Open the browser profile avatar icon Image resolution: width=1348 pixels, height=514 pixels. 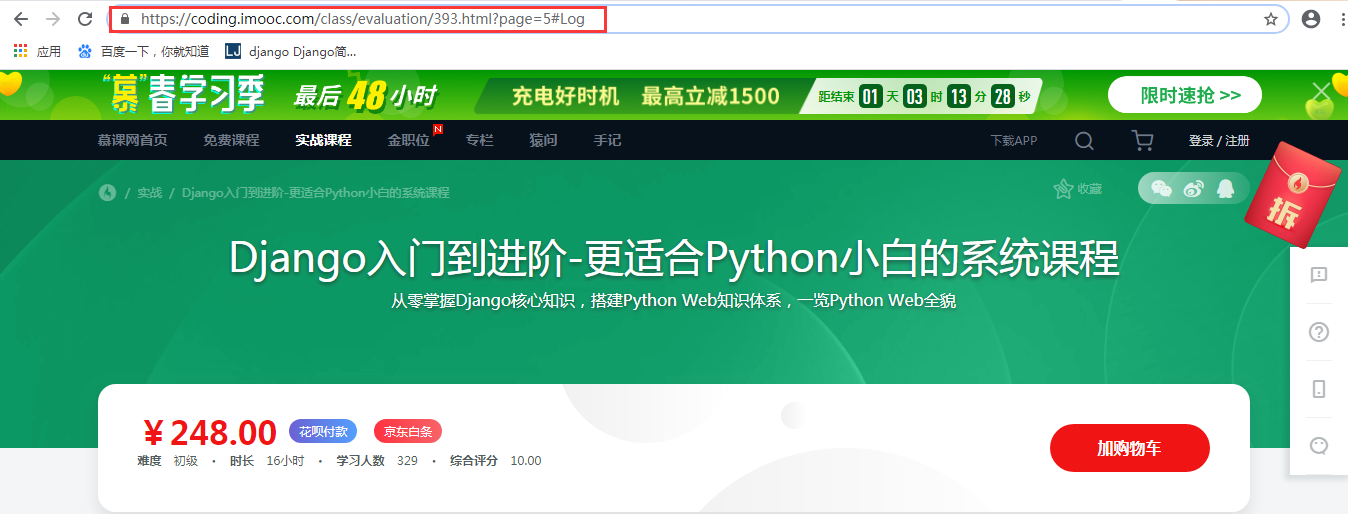1311,19
